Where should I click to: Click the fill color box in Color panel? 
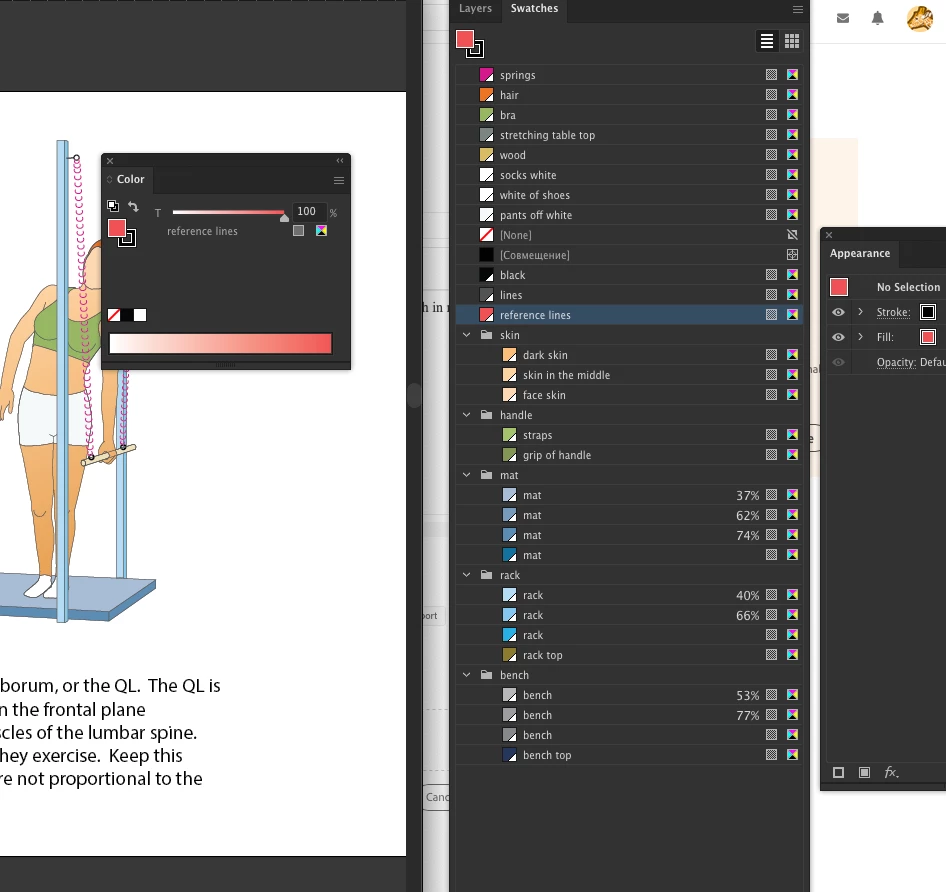click(116, 228)
